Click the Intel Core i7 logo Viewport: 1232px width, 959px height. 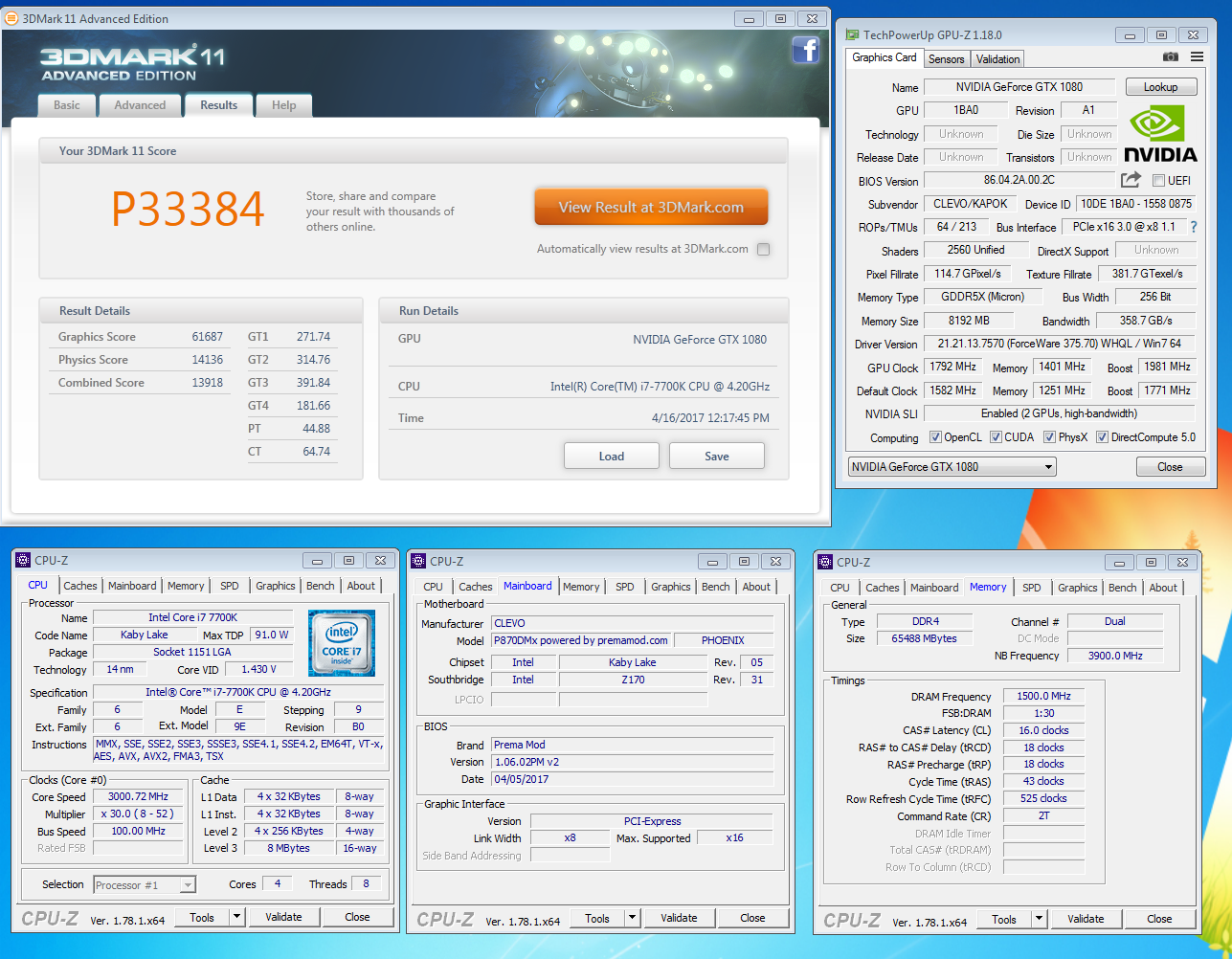pyautogui.click(x=342, y=642)
